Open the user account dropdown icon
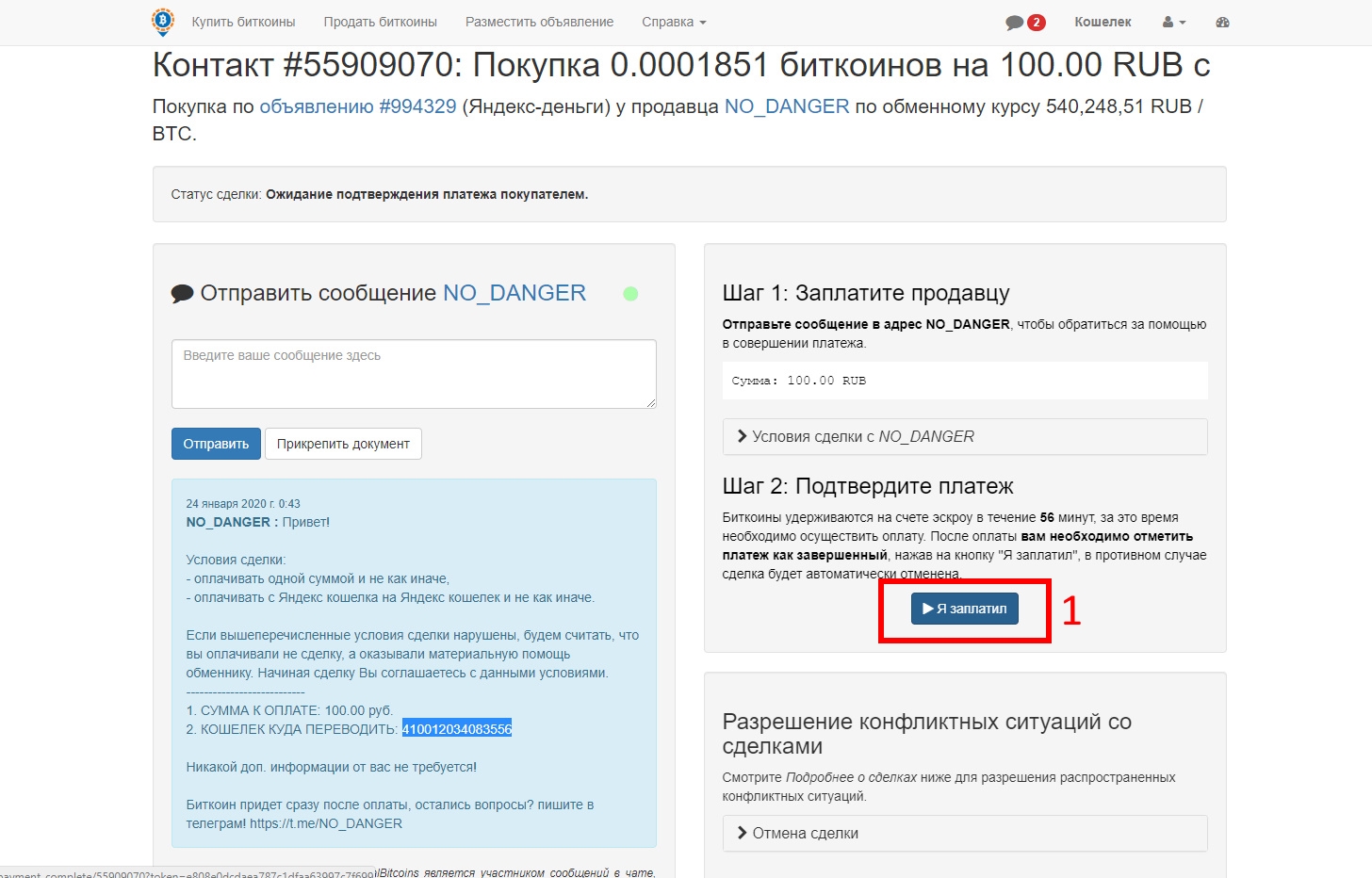 point(1174,23)
